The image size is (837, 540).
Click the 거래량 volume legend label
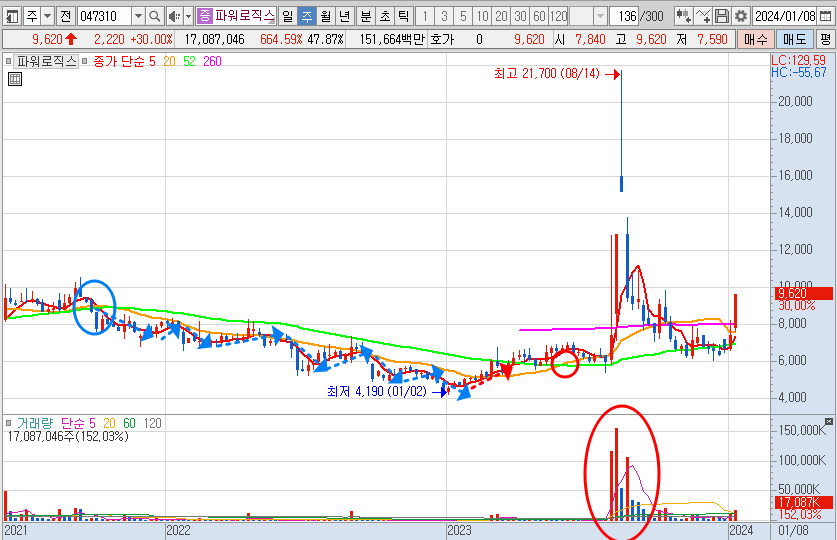click(x=36, y=424)
